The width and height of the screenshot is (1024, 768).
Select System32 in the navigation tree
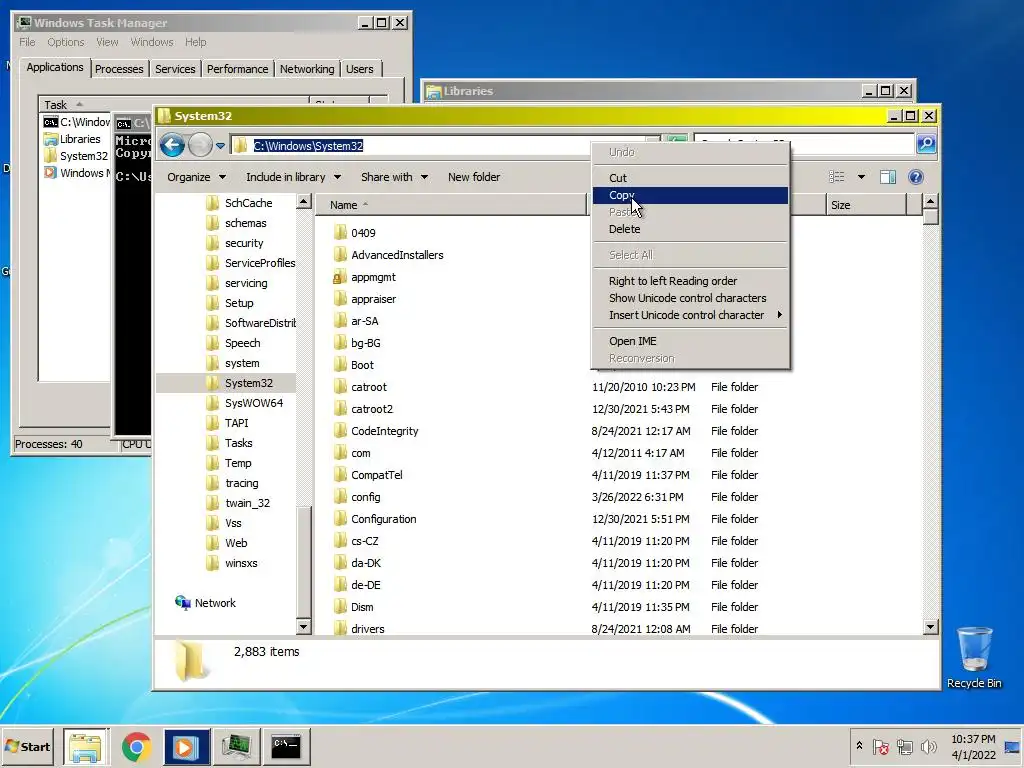(x=239, y=383)
